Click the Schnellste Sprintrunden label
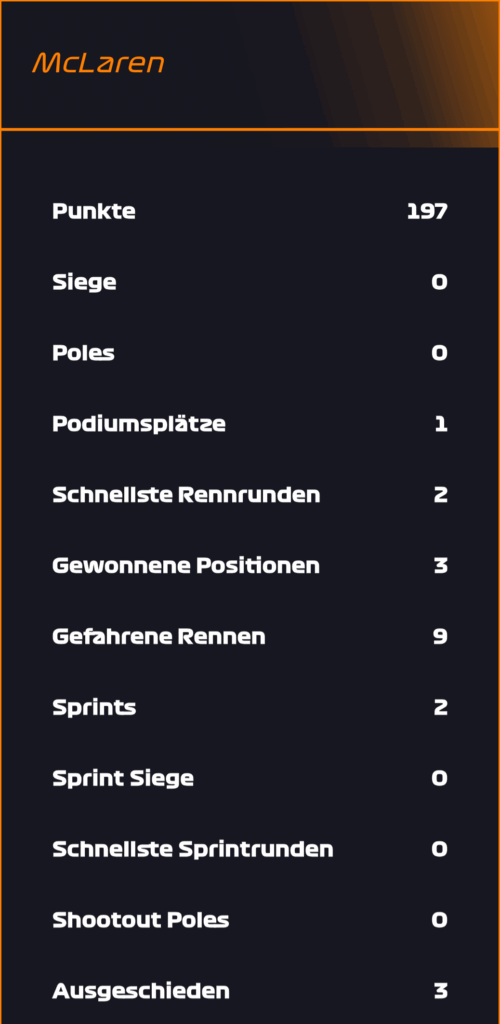The image size is (500, 1024). click(x=193, y=849)
